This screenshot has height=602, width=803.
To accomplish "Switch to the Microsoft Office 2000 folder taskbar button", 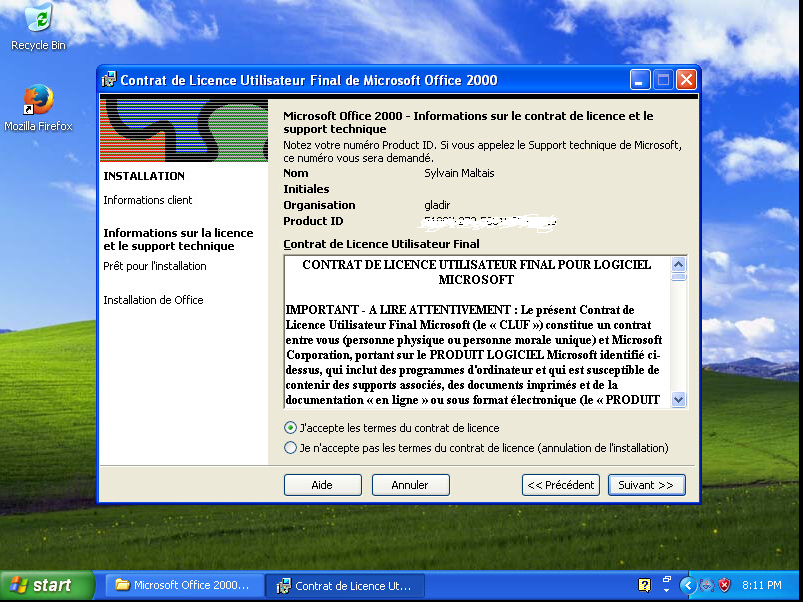I will pos(184,585).
